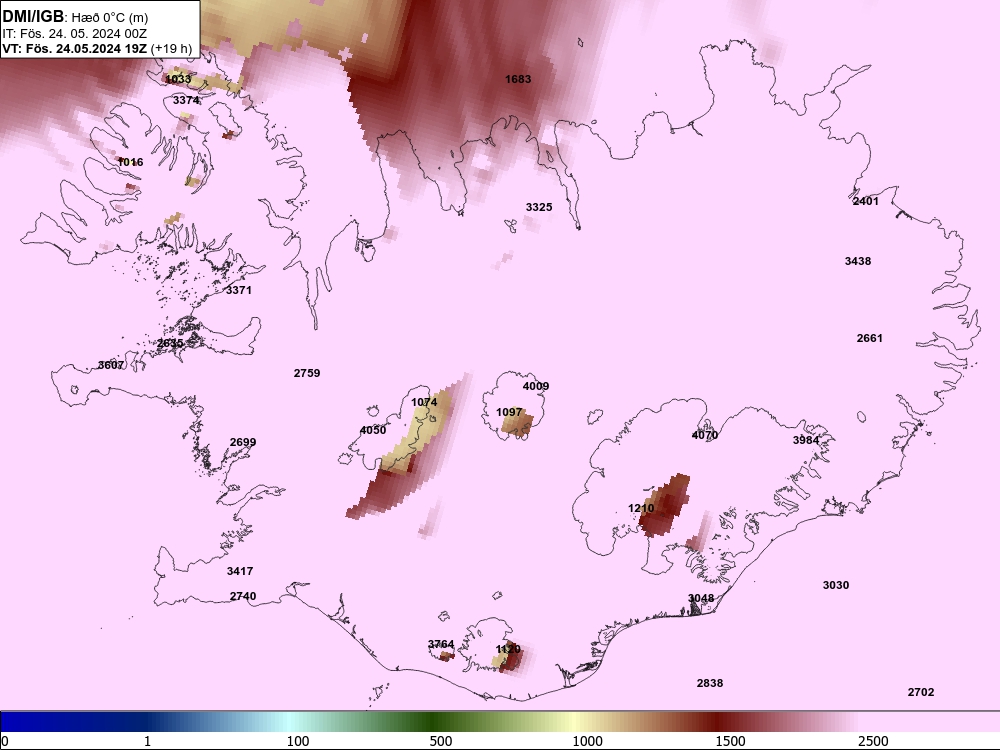Click the 2500 tick on the color scale
The width and height of the screenshot is (1000, 750).
pyautogui.click(x=873, y=741)
